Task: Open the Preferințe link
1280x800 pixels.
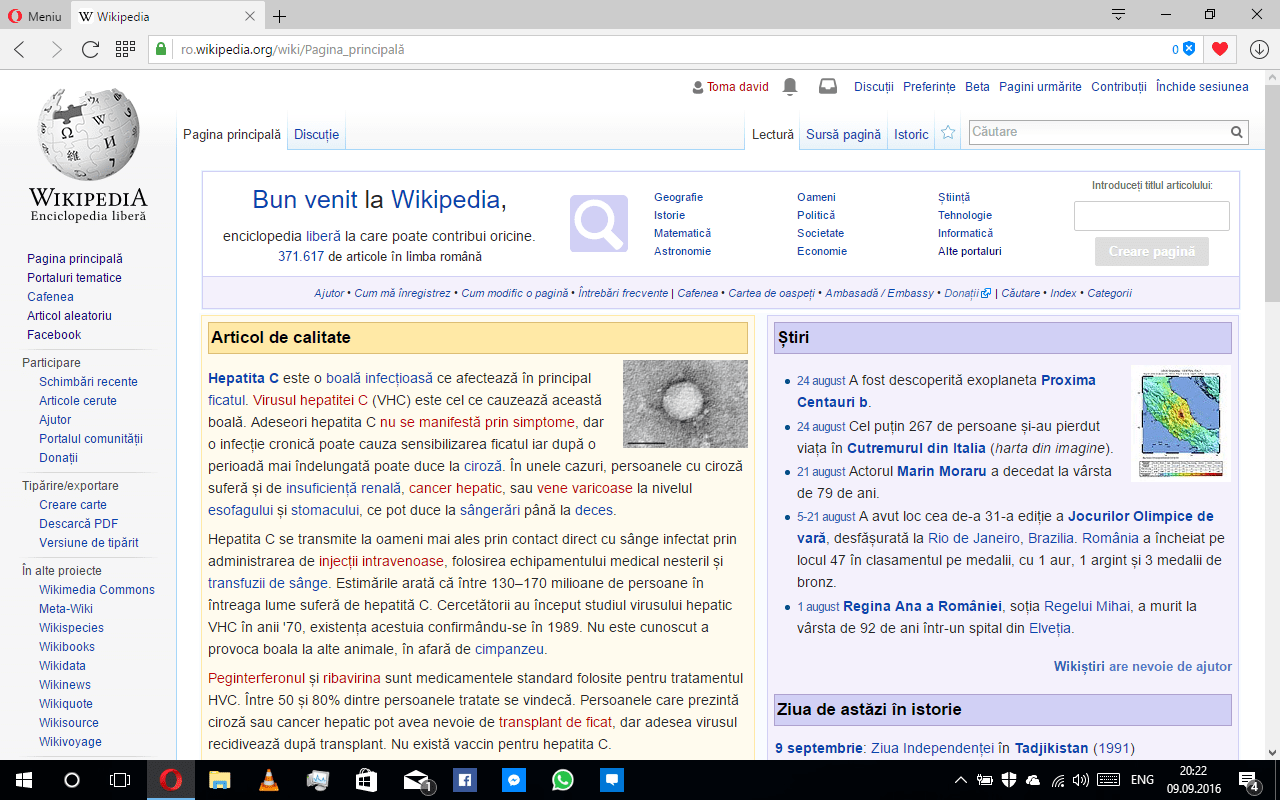Action: (x=929, y=87)
